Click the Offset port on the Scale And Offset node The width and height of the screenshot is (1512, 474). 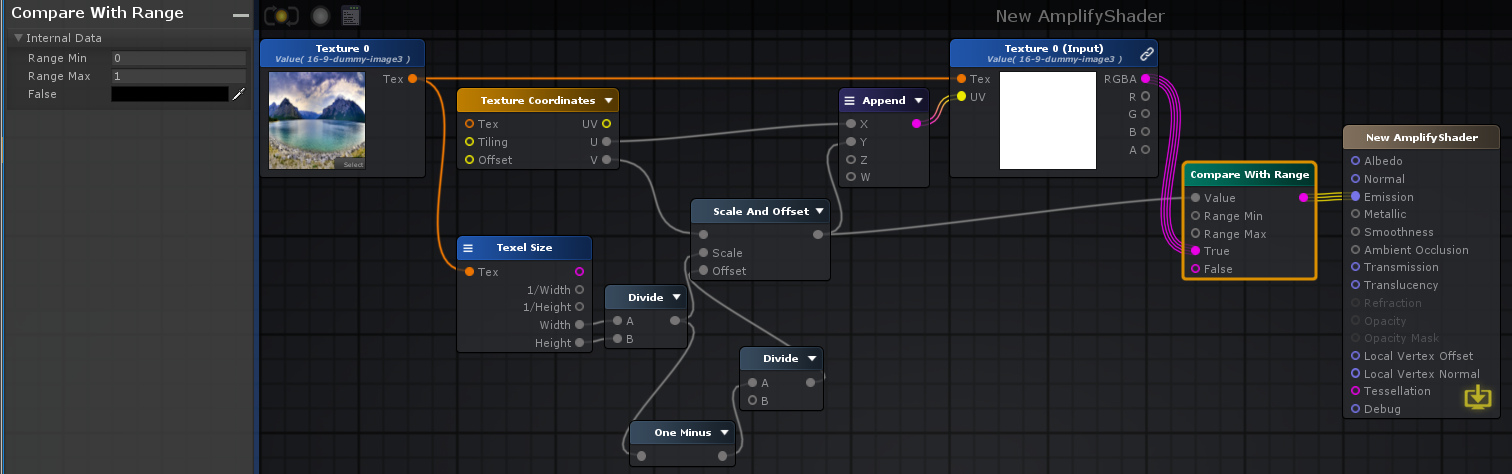click(x=703, y=271)
